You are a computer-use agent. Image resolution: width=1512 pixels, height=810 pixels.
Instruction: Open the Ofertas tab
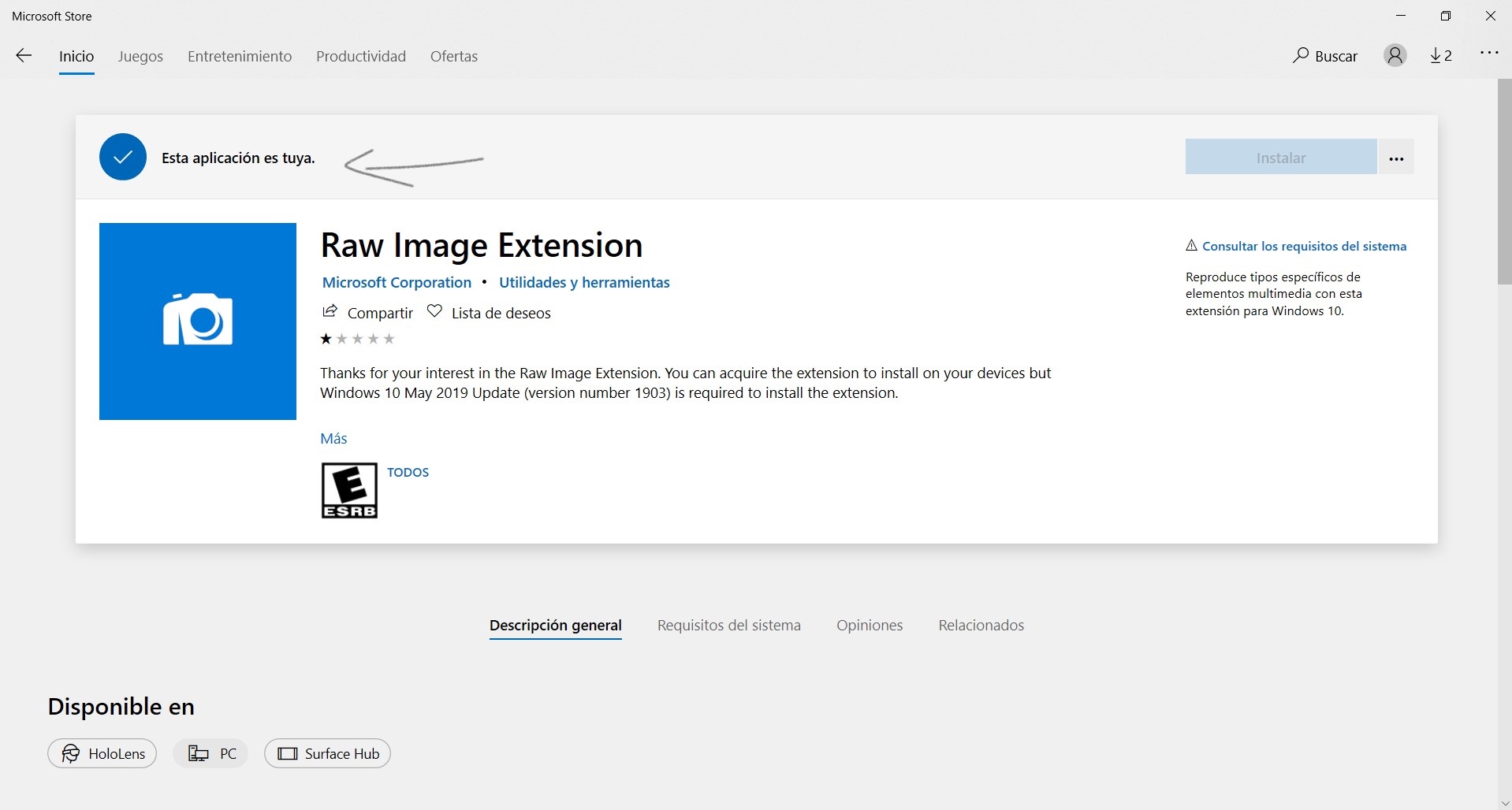pos(454,57)
